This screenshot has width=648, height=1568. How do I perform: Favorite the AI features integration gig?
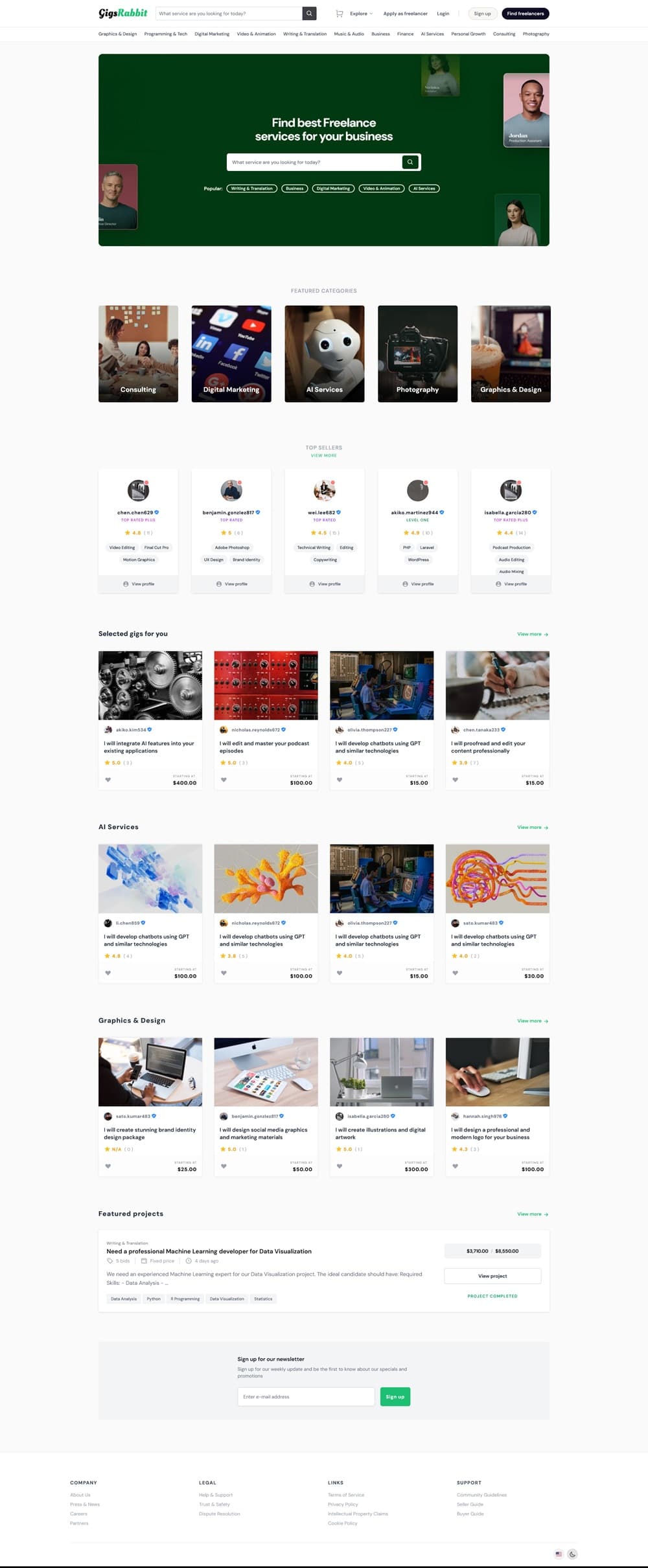tap(108, 780)
